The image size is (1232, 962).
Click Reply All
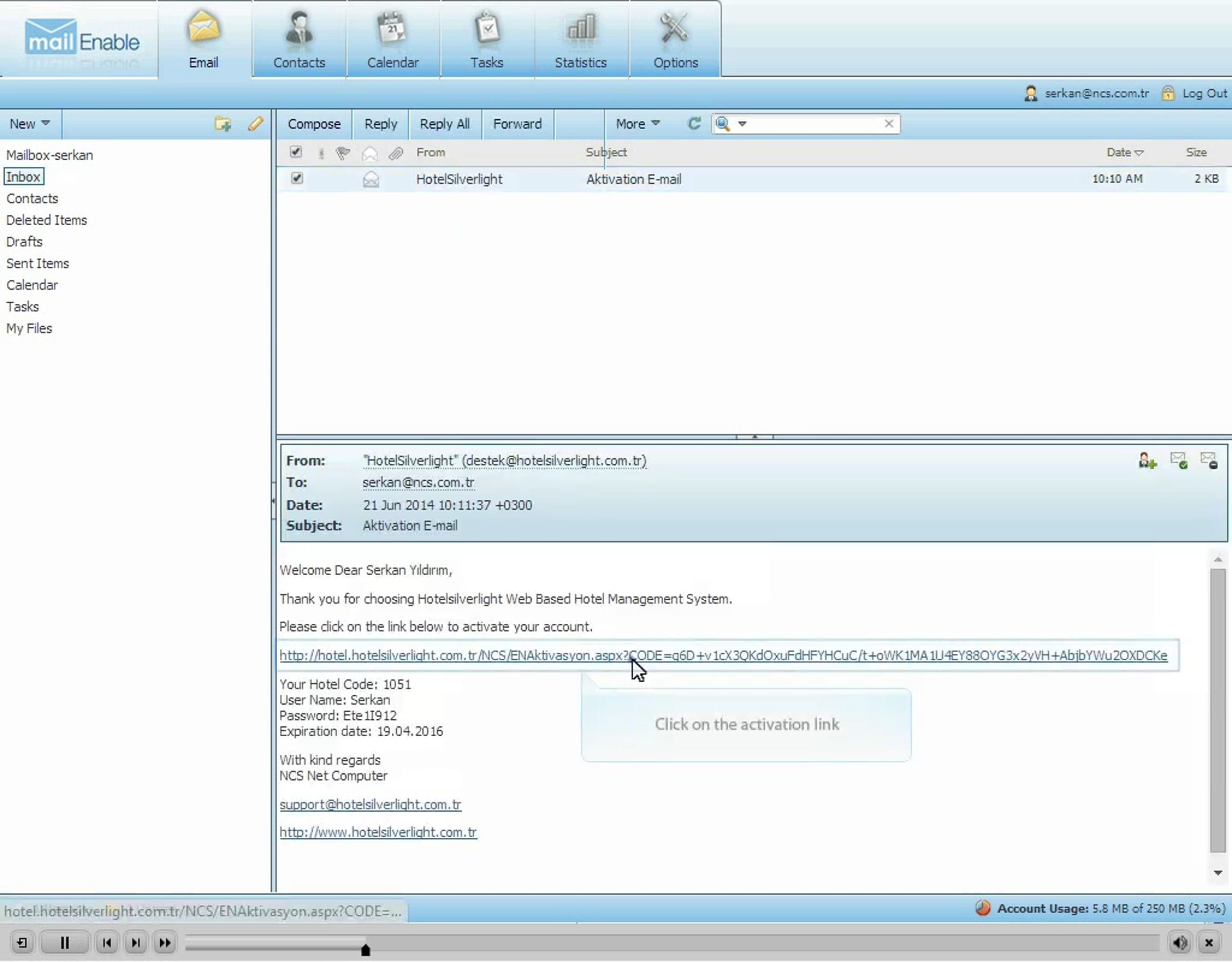pos(445,124)
